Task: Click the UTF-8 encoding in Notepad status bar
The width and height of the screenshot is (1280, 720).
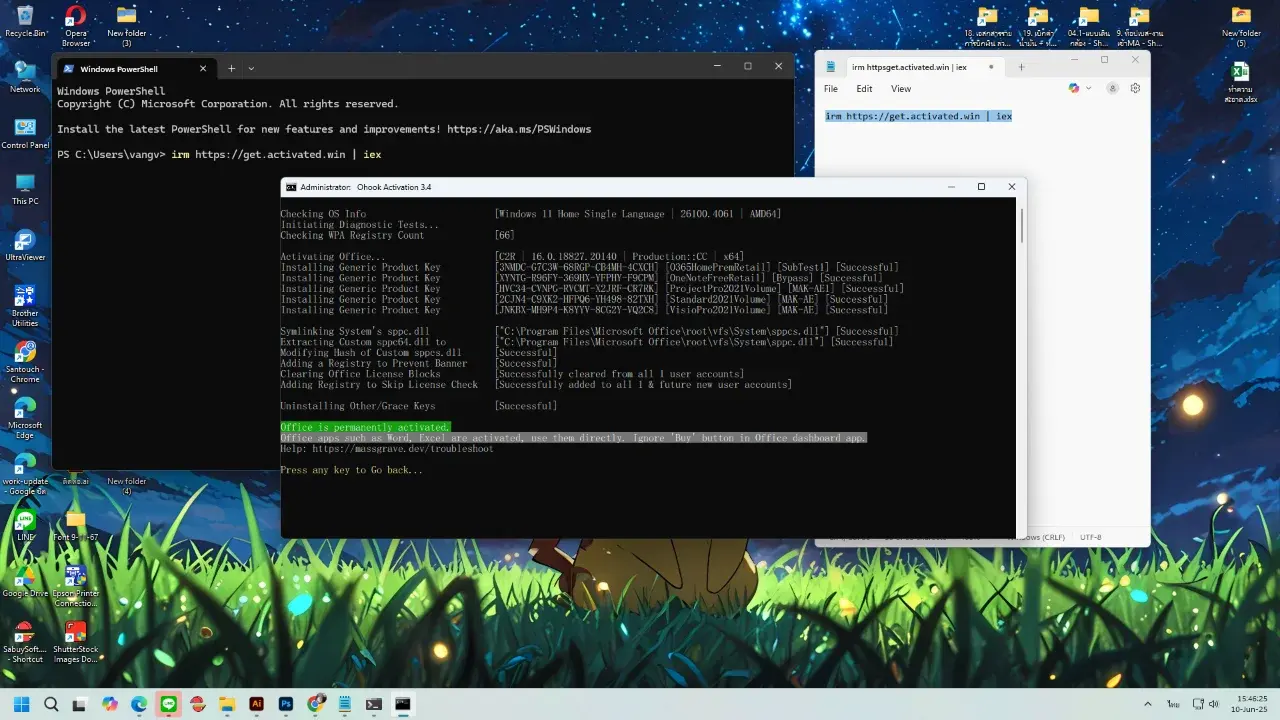Action: click(1090, 537)
